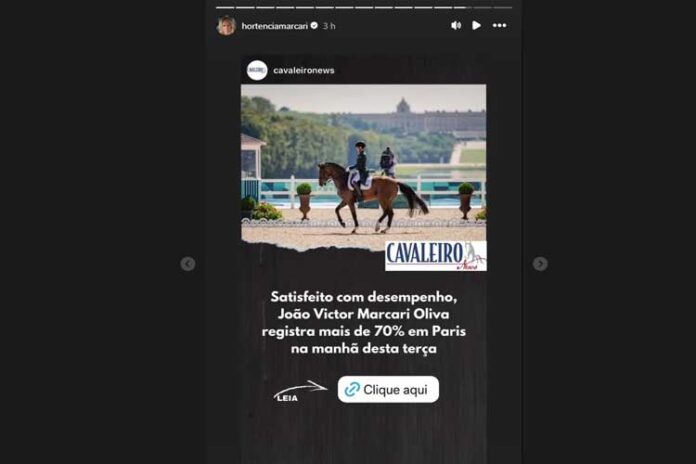This screenshot has height=464, width=696.
Task: Go back using the previous story arrow
Action: point(188,263)
